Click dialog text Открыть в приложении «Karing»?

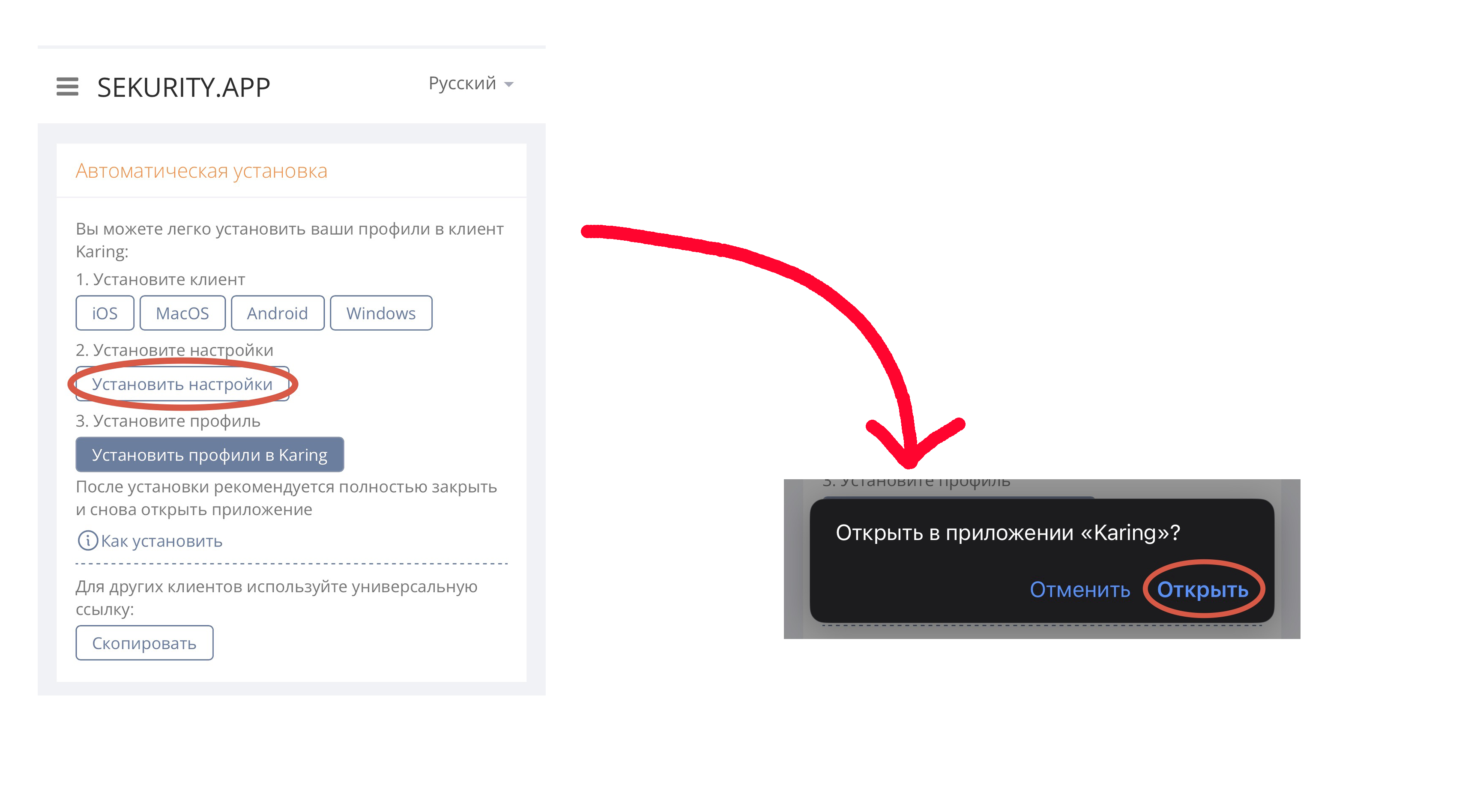[x=1008, y=533]
